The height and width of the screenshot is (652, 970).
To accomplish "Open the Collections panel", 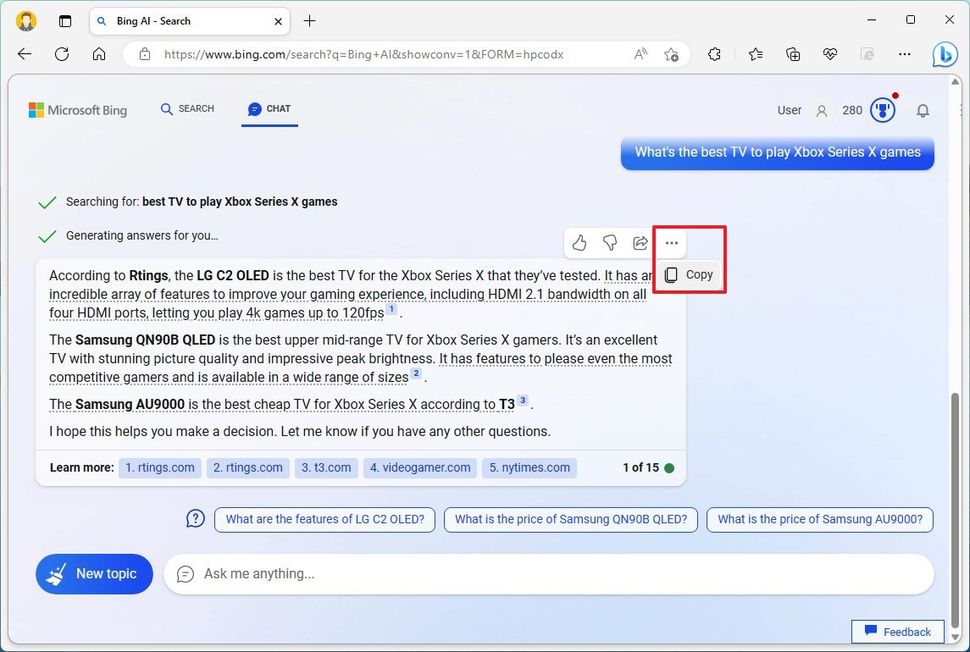I will [x=792, y=54].
